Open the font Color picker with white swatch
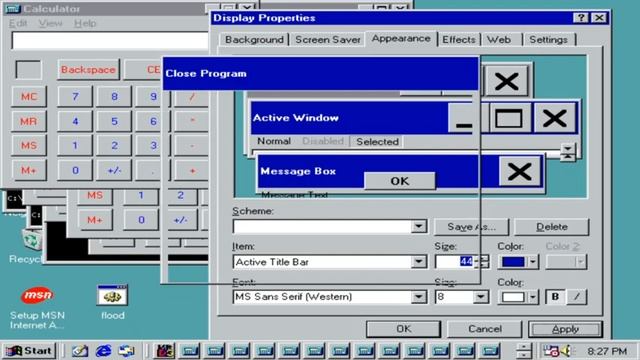The image size is (640, 360). (518, 297)
